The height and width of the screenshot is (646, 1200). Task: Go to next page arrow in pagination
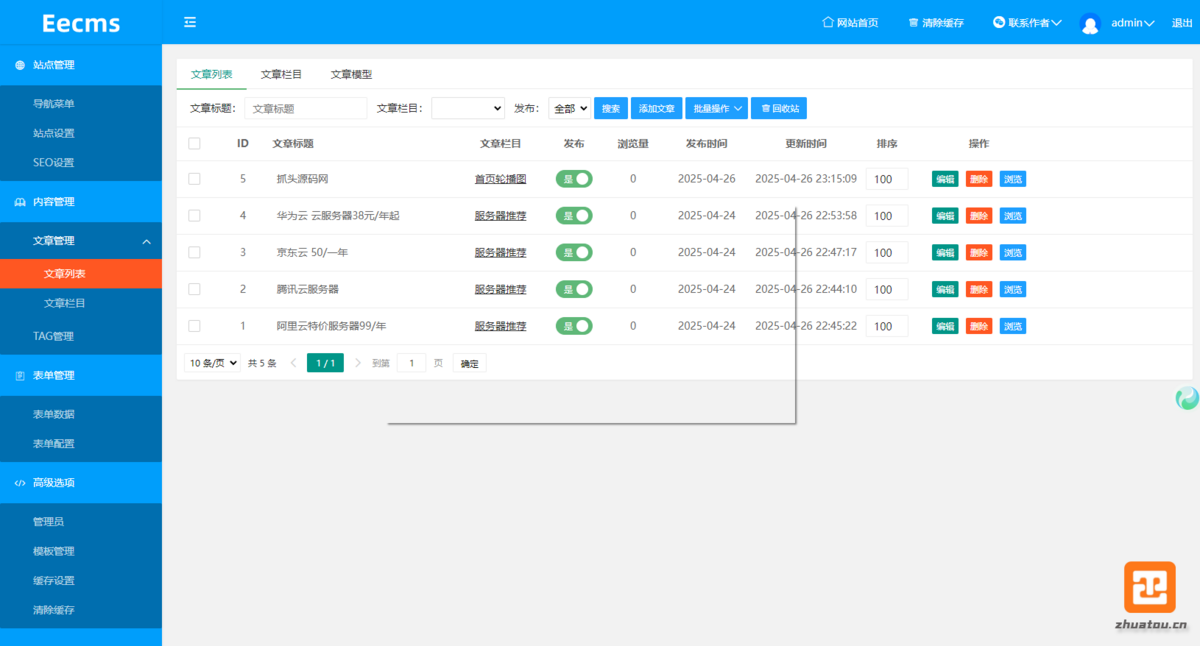pos(358,363)
